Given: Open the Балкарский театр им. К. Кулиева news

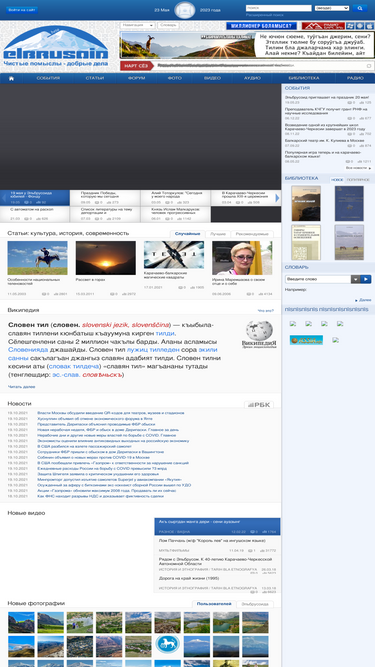Looking at the screenshot, I should point(324,140).
